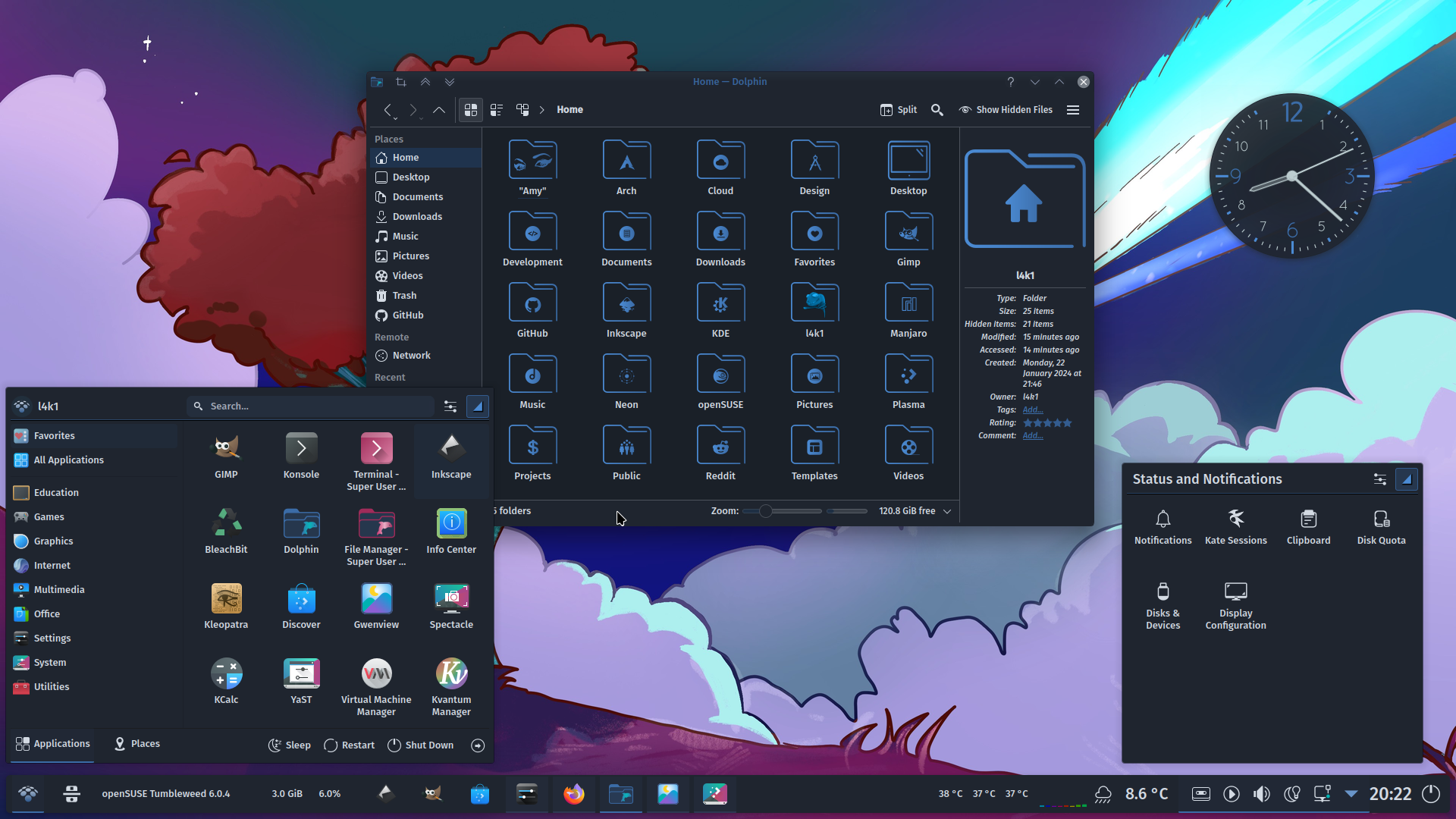Click the Restart button in launcher

349,745
